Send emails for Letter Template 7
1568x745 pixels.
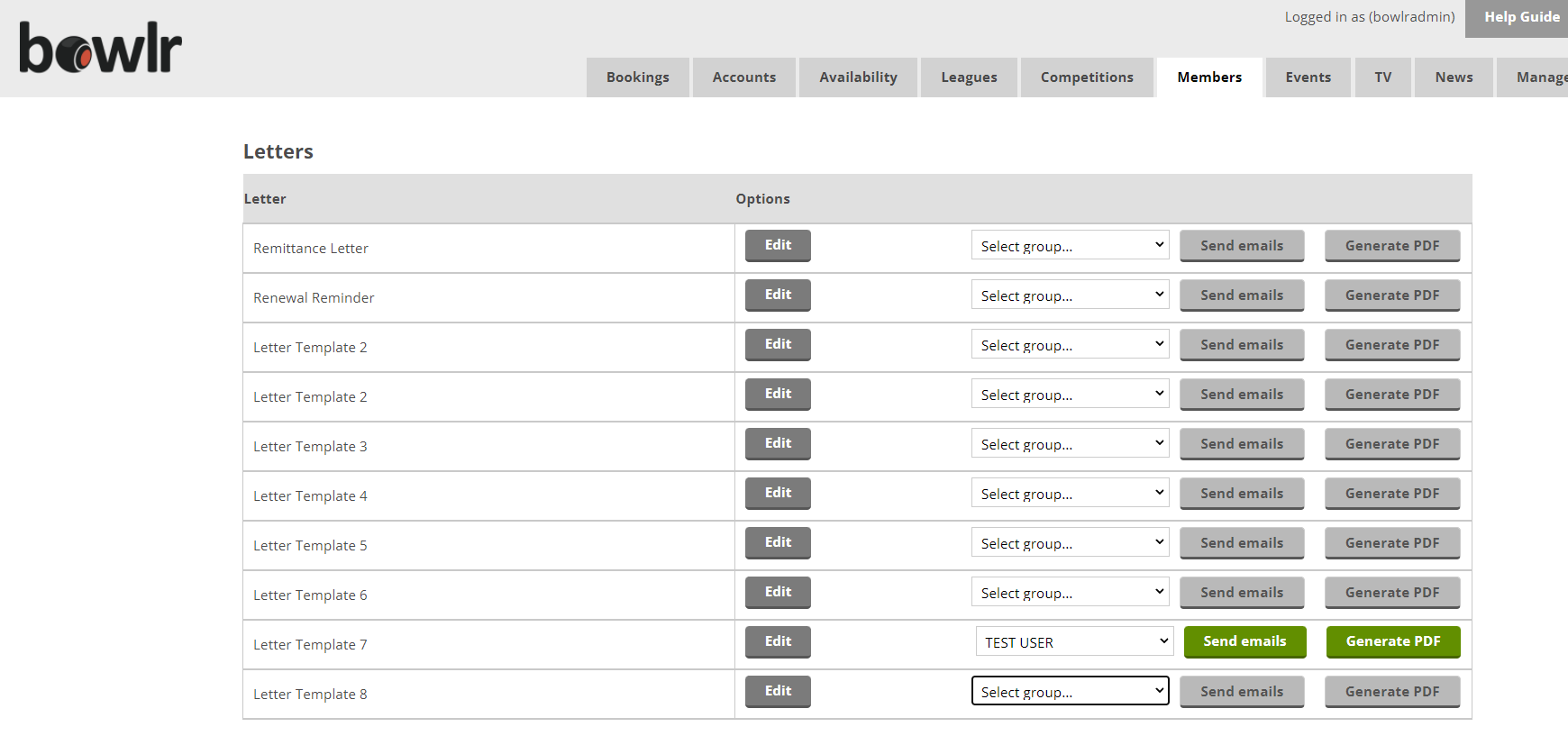pos(1244,641)
